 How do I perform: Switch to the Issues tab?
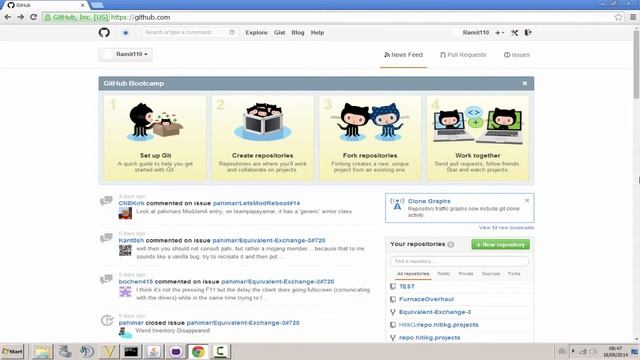[x=517, y=55]
